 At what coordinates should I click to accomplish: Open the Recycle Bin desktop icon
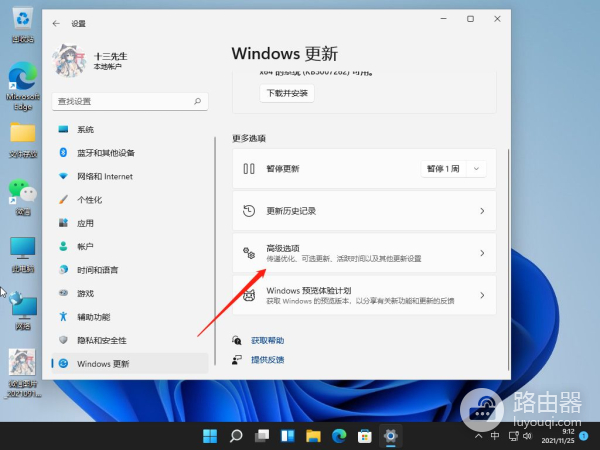23,25
